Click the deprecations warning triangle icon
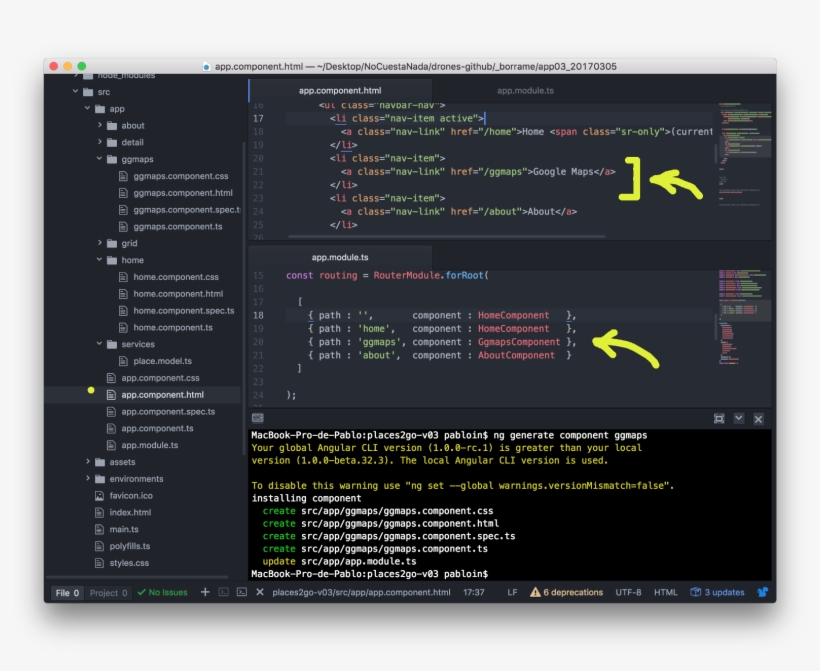Image resolution: width=820 pixels, height=671 pixels. [x=535, y=592]
